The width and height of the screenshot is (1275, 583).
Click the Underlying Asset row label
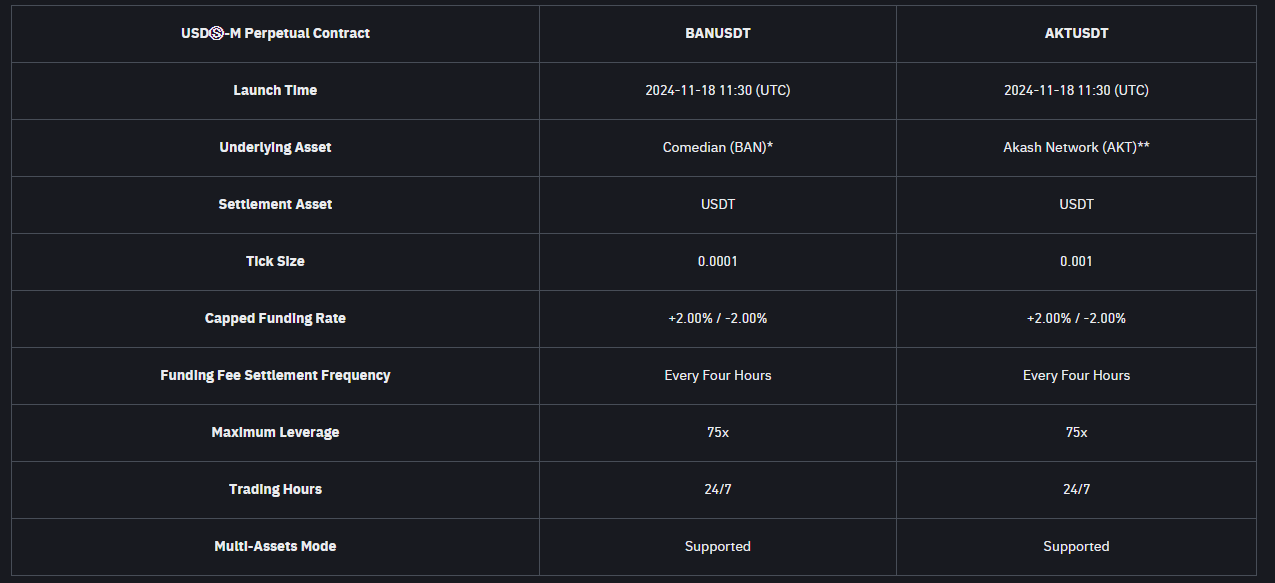[275, 147]
